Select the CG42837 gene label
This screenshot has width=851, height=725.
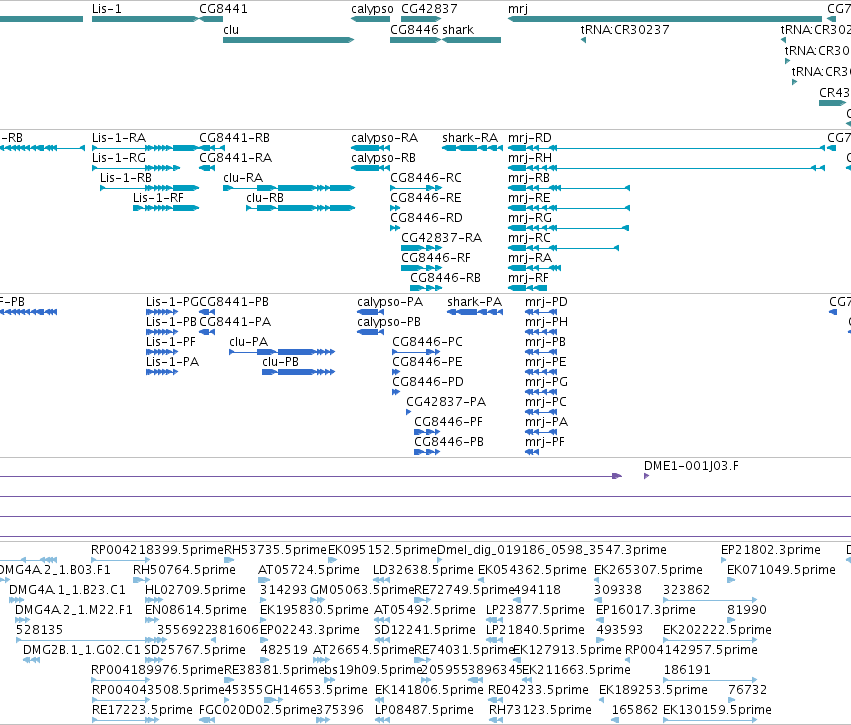coord(429,9)
